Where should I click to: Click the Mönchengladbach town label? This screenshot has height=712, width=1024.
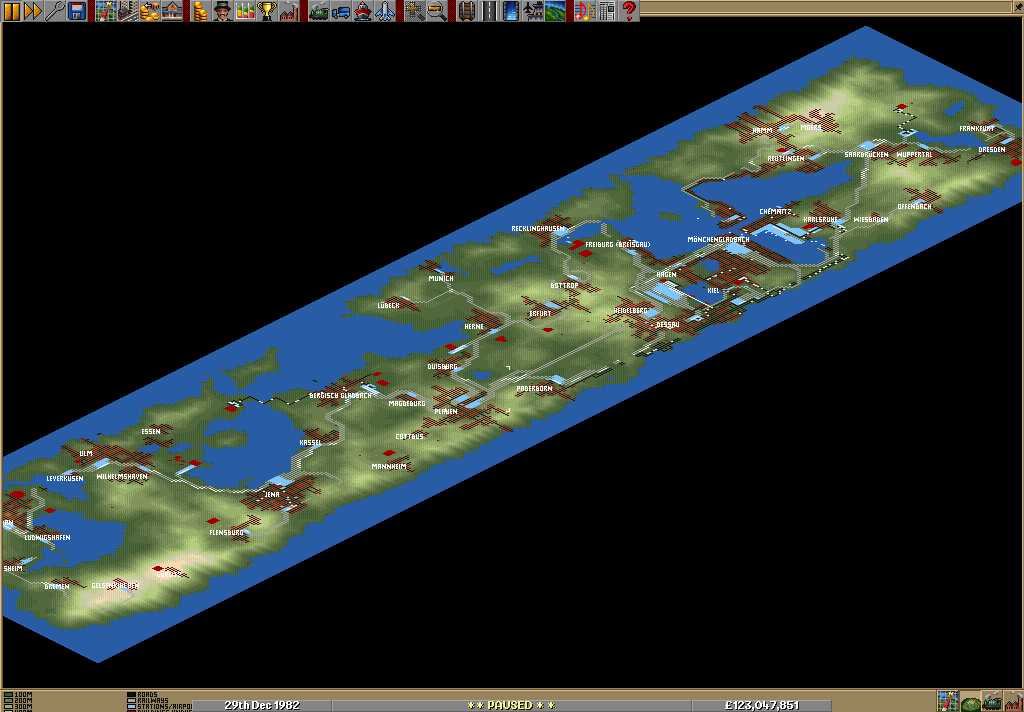coord(718,240)
